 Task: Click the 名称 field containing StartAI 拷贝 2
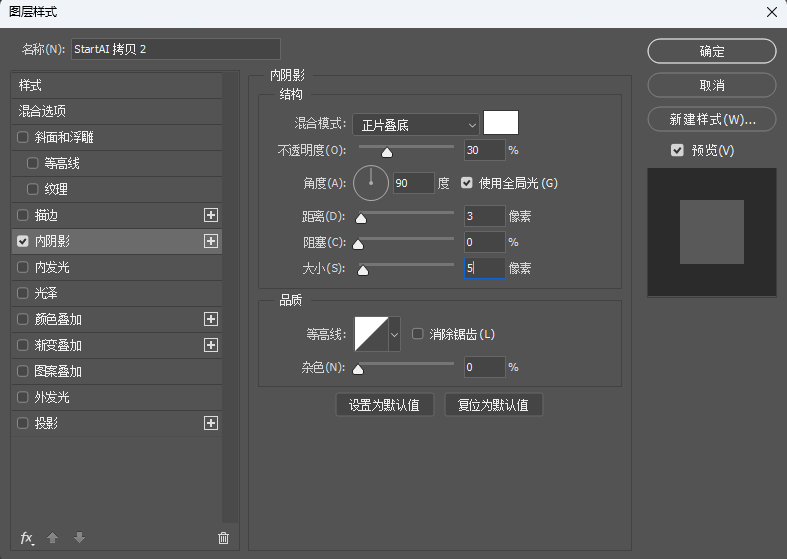coord(176,49)
